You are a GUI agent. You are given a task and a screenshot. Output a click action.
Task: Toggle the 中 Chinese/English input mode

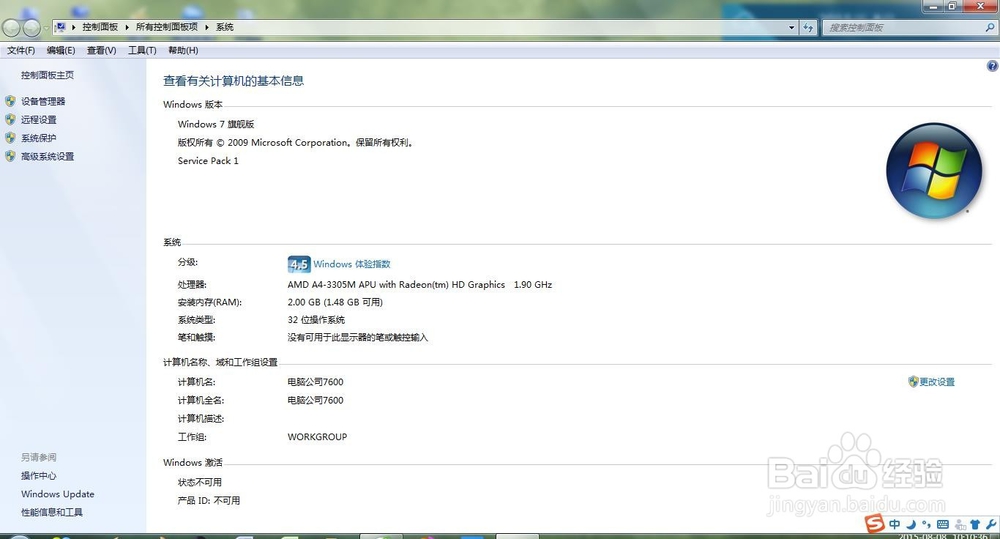coord(895,524)
